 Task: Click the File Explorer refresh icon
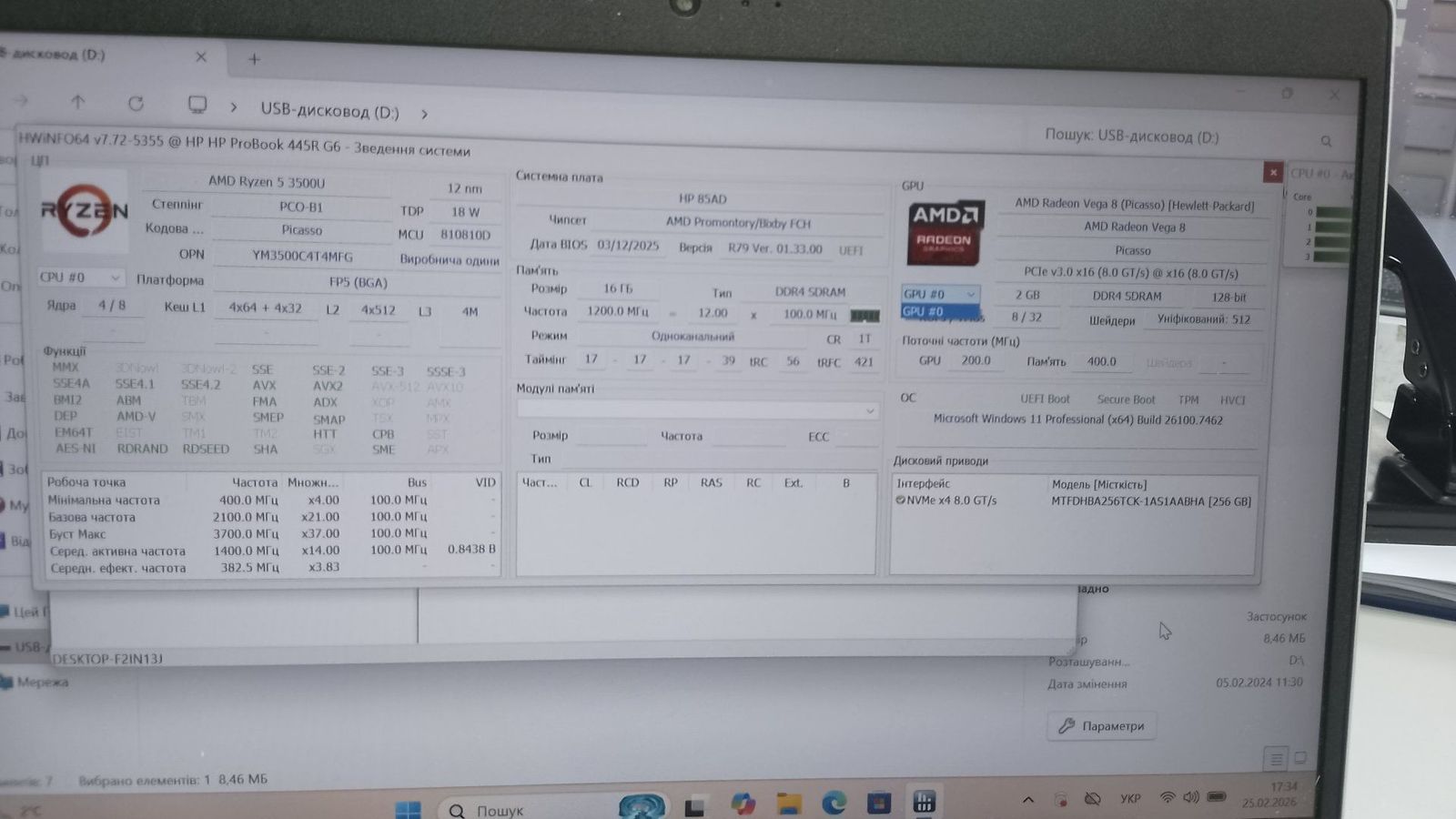click(136, 104)
